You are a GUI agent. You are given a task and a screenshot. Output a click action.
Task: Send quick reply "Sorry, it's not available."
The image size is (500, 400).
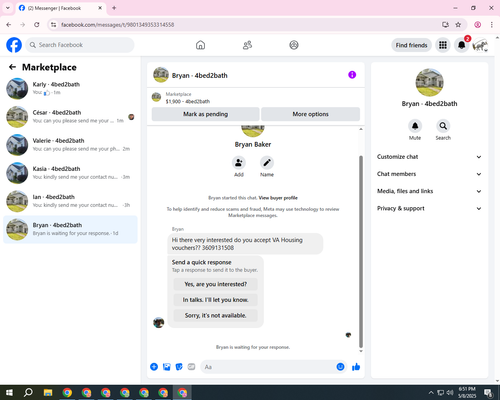[x=215, y=315]
